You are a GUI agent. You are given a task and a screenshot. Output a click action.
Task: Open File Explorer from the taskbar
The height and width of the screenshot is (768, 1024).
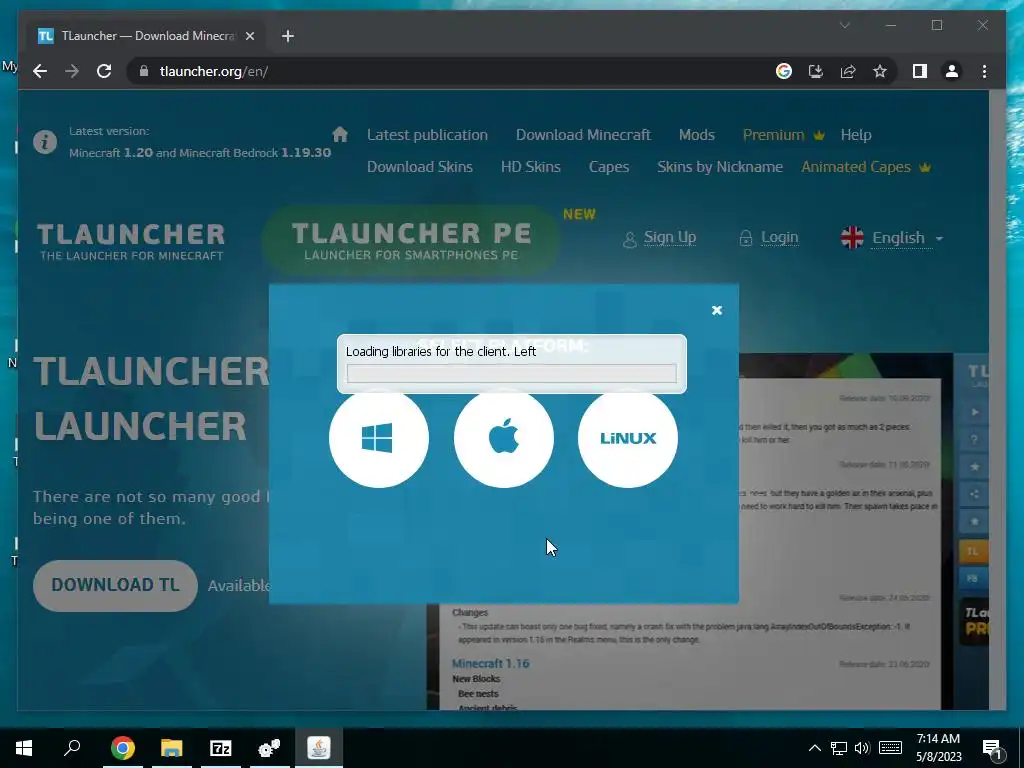[171, 748]
